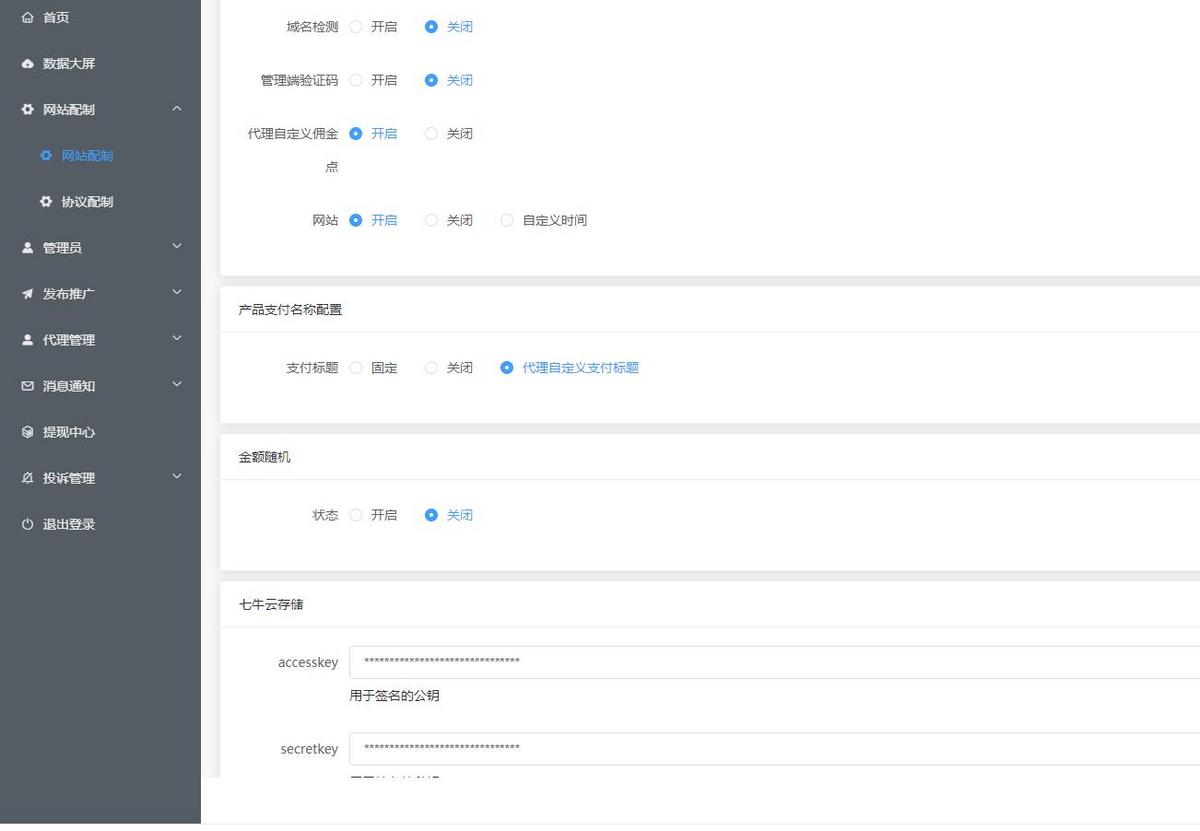
Task: Click the gear icon beside 网站配制 parent menu
Action: point(27,110)
